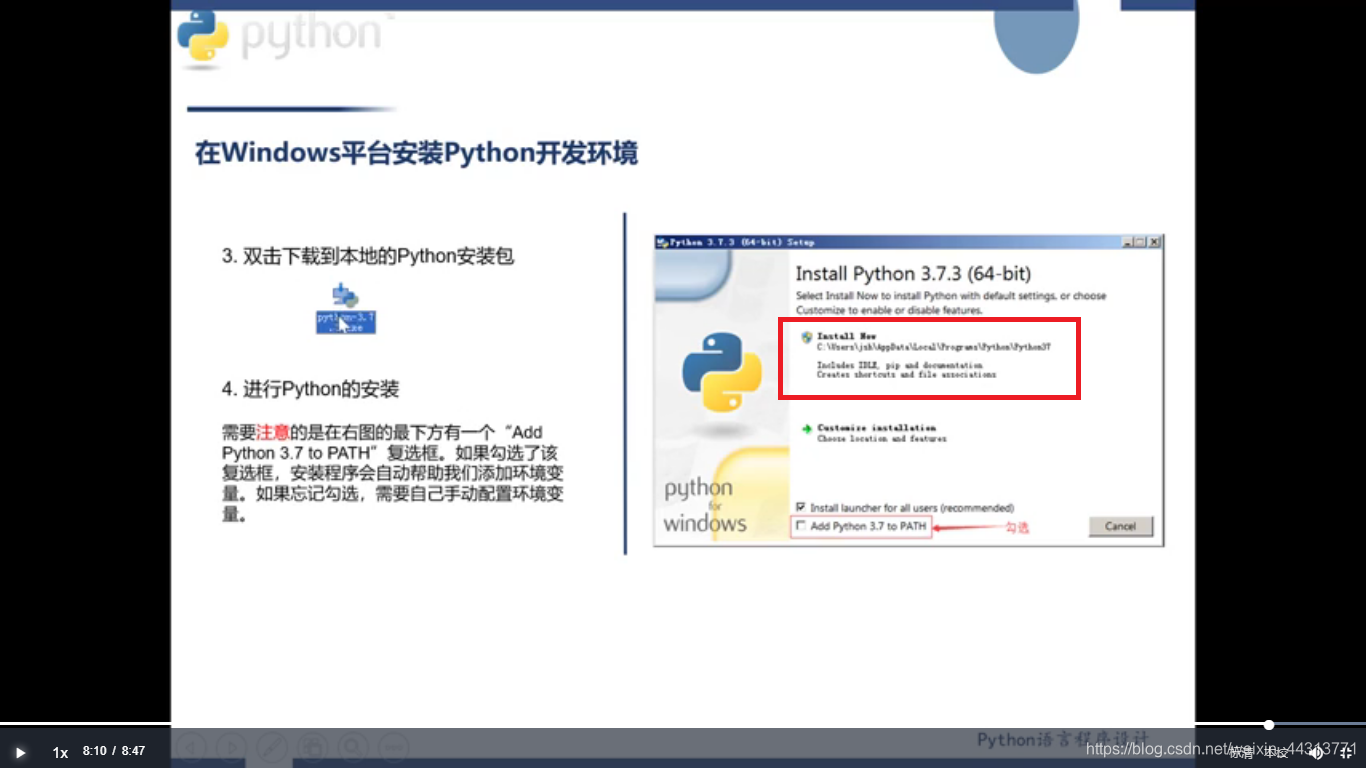Check the Add Python 3.7 to PATH checkbox
1366x768 pixels.
click(x=800, y=525)
